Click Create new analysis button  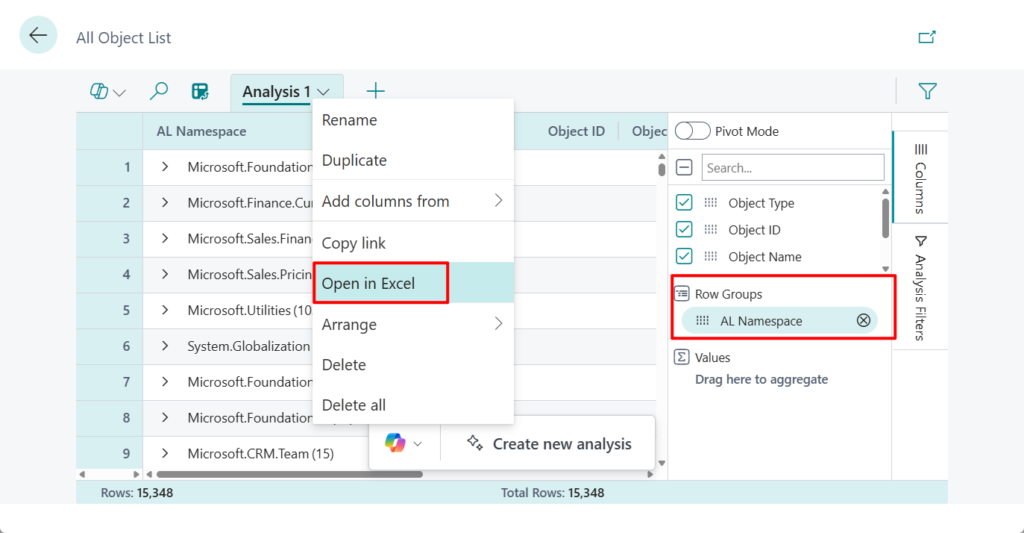pos(549,444)
